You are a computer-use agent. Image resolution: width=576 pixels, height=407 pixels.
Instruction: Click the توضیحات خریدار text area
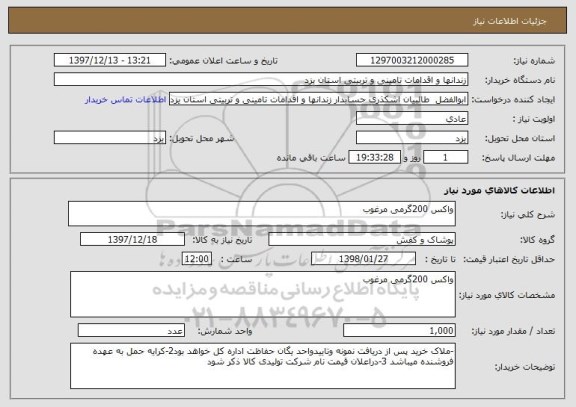pyautogui.click(x=263, y=366)
